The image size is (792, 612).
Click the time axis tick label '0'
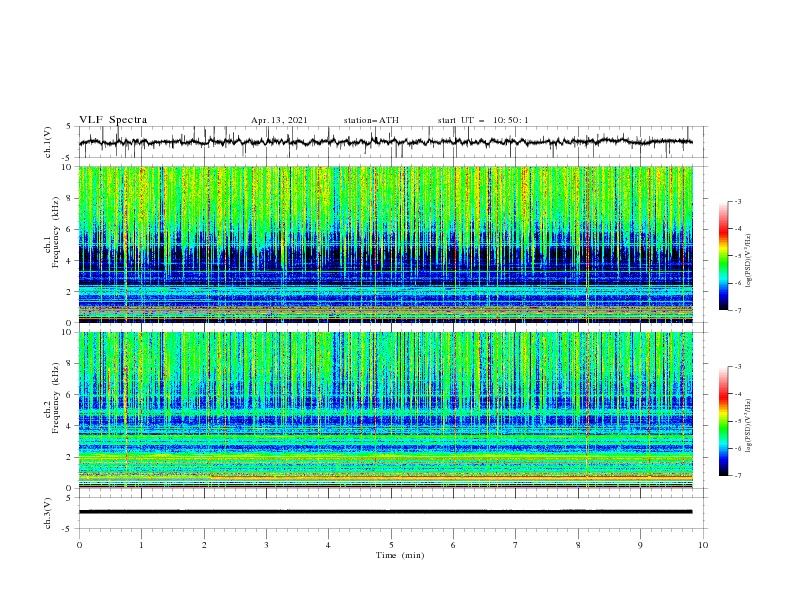pos(79,545)
